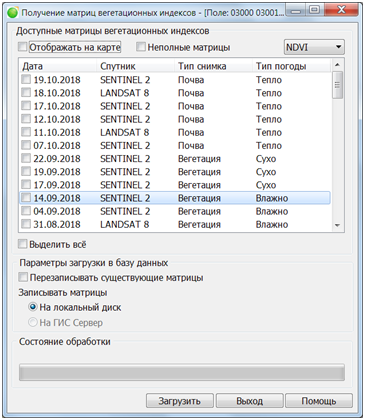
Task: Select the 'На ГИС Сервер' radio button
Action: coord(33,322)
